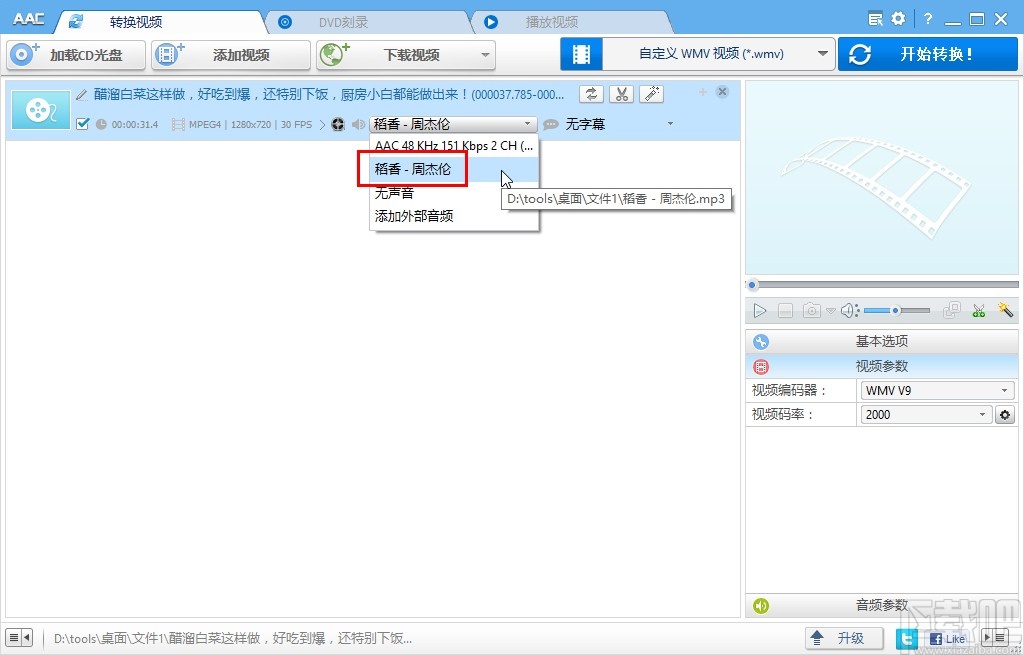Viewport: 1024px width, 655px height.
Task: Click the magic wand edit icon near the title
Action: click(651, 94)
